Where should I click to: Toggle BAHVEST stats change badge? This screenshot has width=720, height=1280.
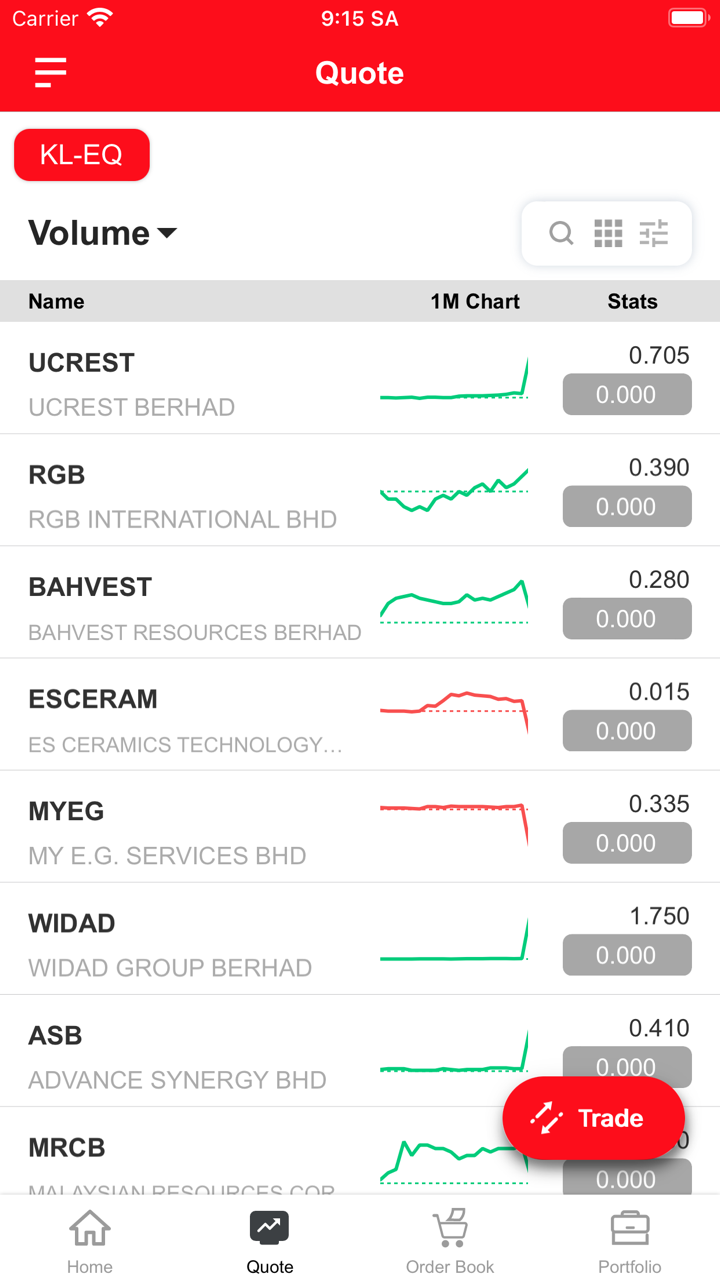[627, 619]
